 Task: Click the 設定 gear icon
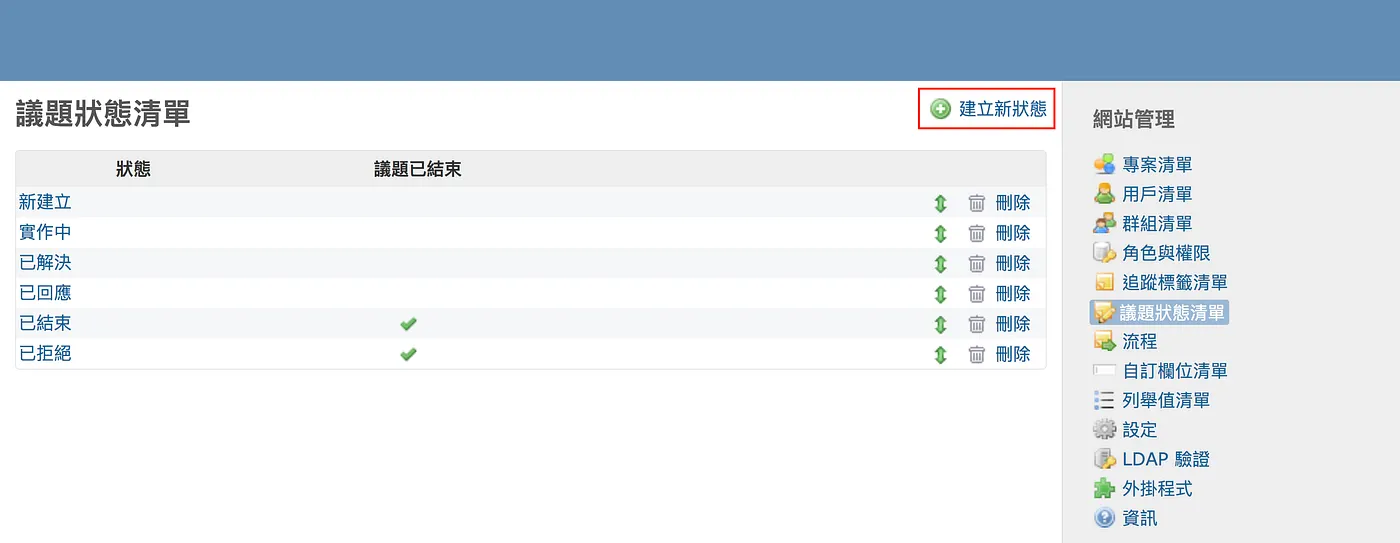[1104, 430]
